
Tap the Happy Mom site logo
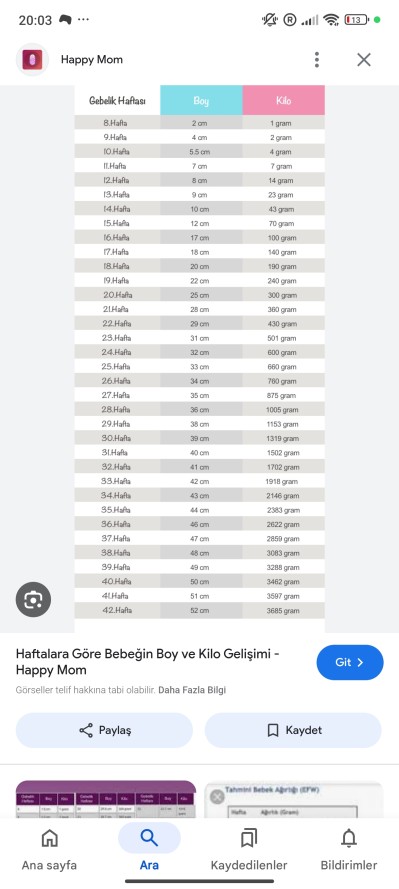tap(32, 60)
